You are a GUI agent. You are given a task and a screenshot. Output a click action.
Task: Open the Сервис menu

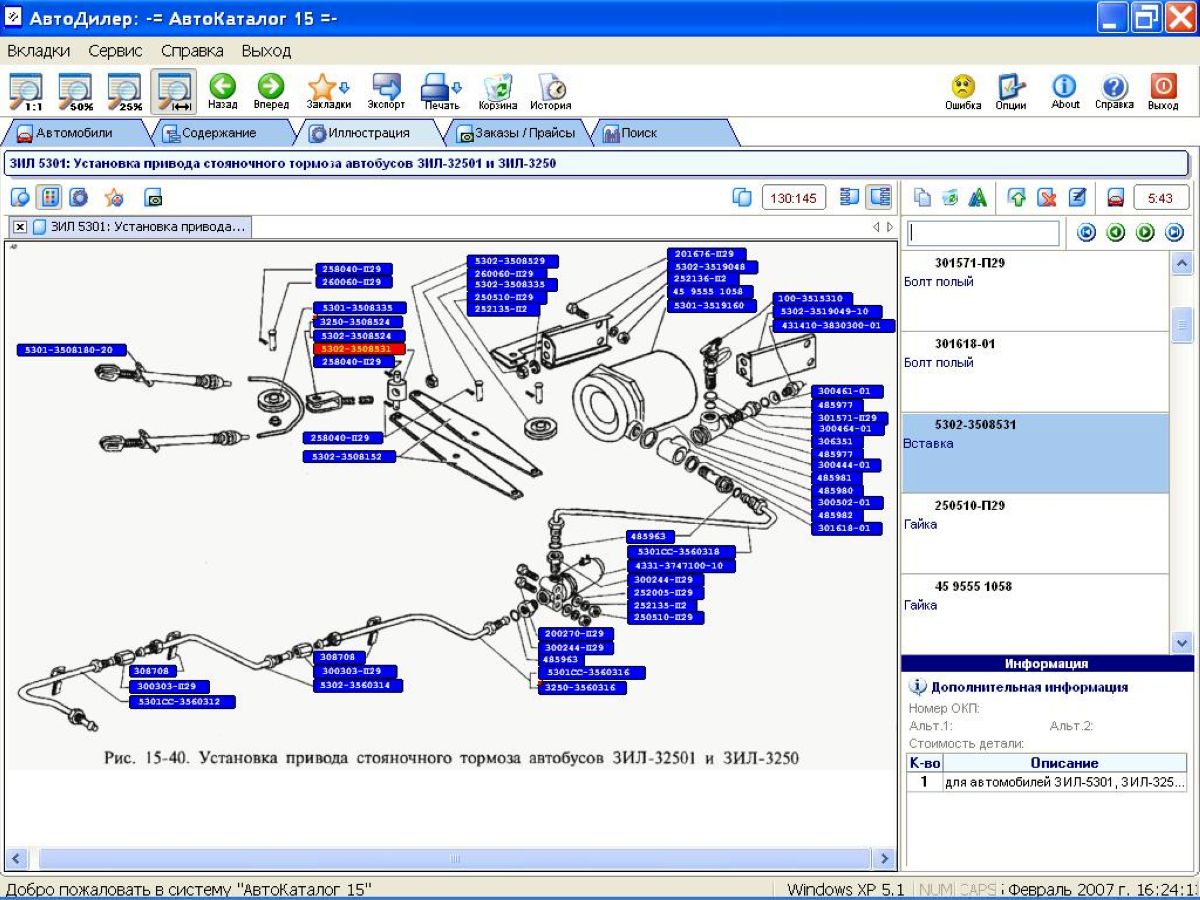[115, 50]
